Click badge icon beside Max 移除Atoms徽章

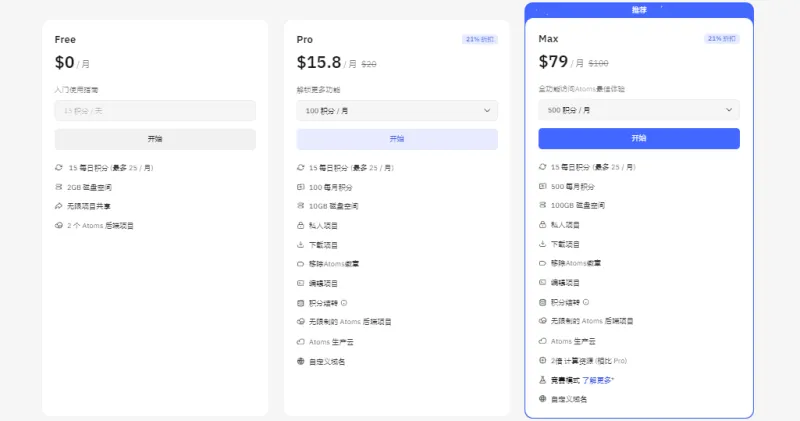coord(542,263)
